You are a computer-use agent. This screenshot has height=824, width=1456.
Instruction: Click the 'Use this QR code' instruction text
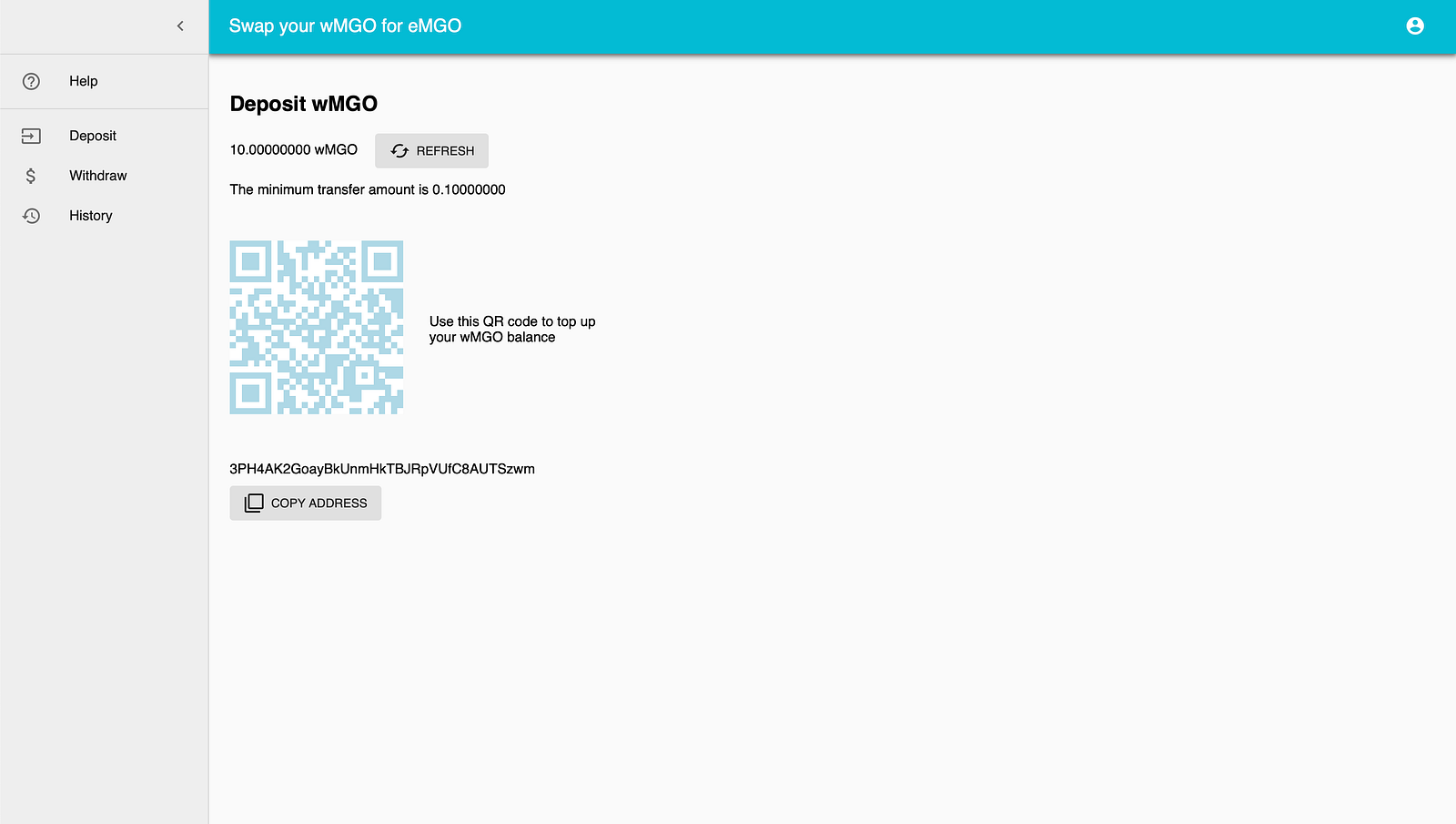point(512,330)
